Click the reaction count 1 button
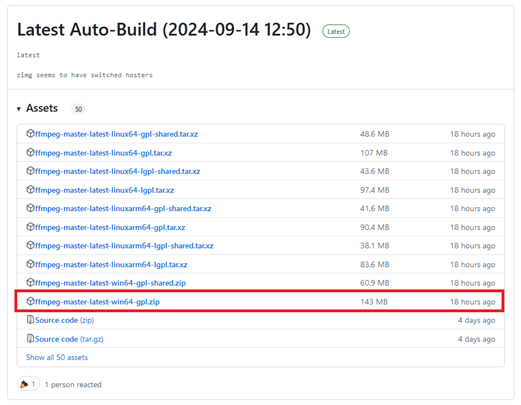The image size is (521, 405). click(28, 384)
